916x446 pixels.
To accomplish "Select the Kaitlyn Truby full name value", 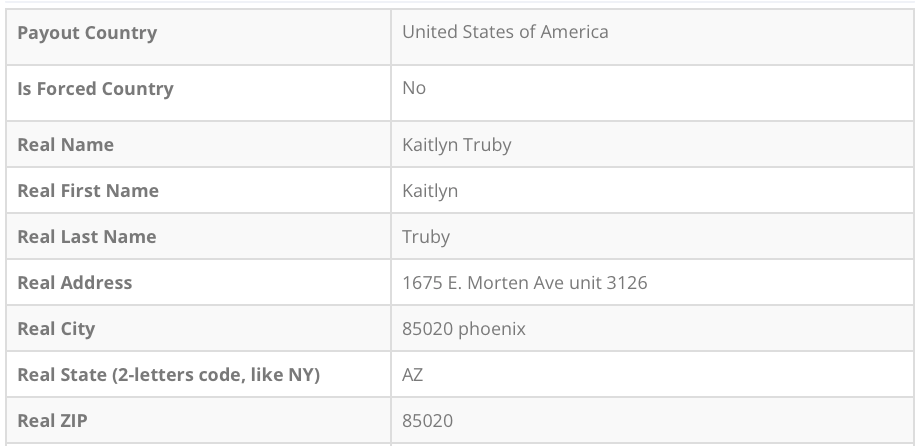I will (456, 145).
